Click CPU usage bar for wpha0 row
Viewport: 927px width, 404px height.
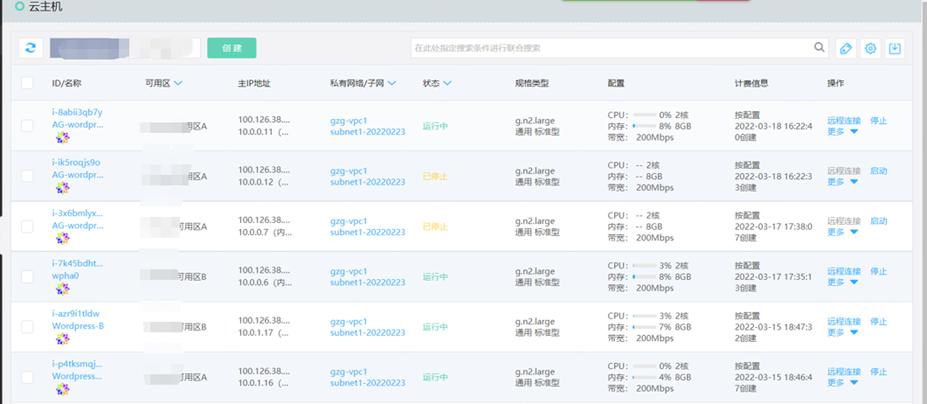point(644,266)
